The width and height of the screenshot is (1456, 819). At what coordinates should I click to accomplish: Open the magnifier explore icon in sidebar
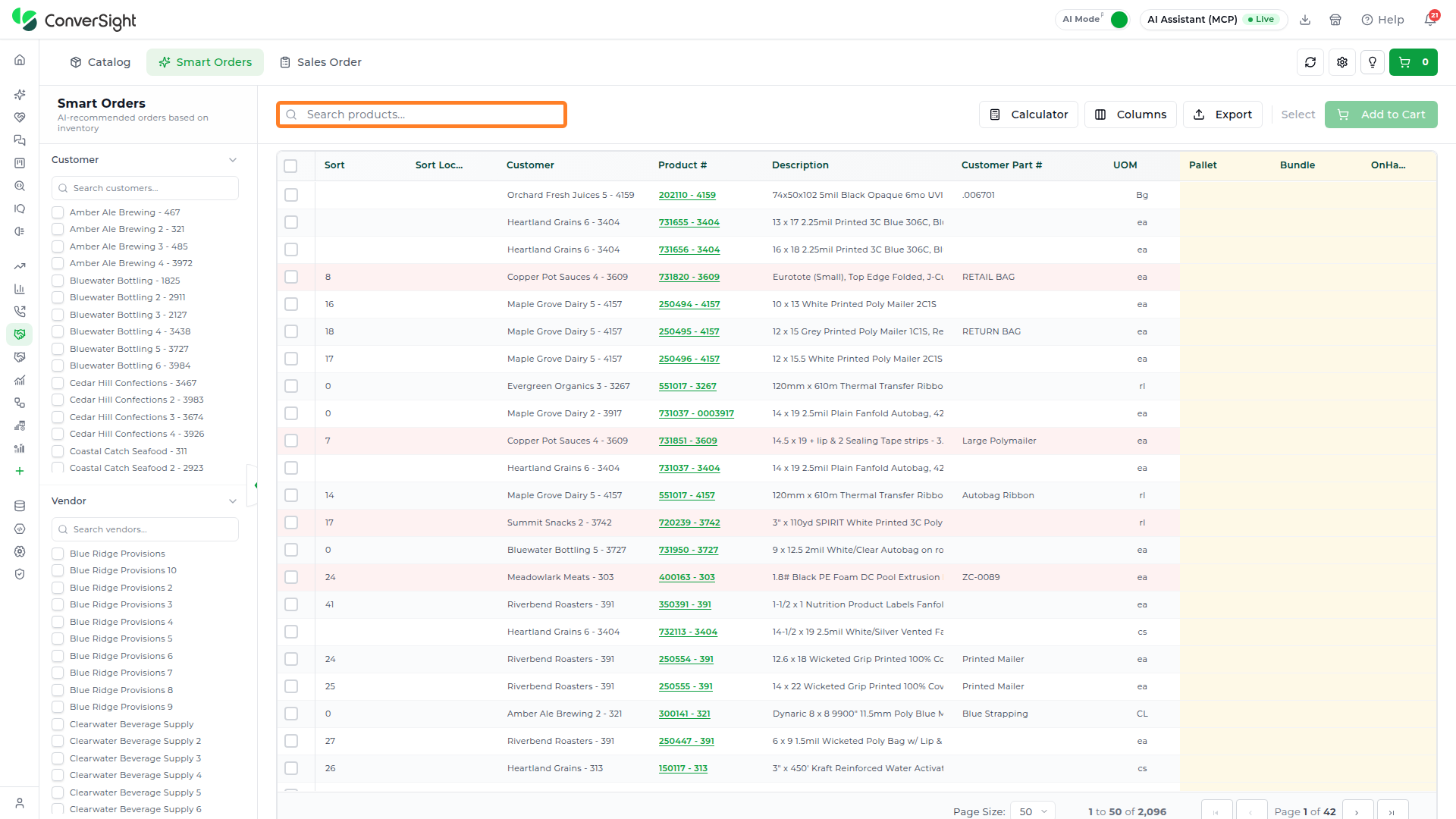(x=20, y=186)
